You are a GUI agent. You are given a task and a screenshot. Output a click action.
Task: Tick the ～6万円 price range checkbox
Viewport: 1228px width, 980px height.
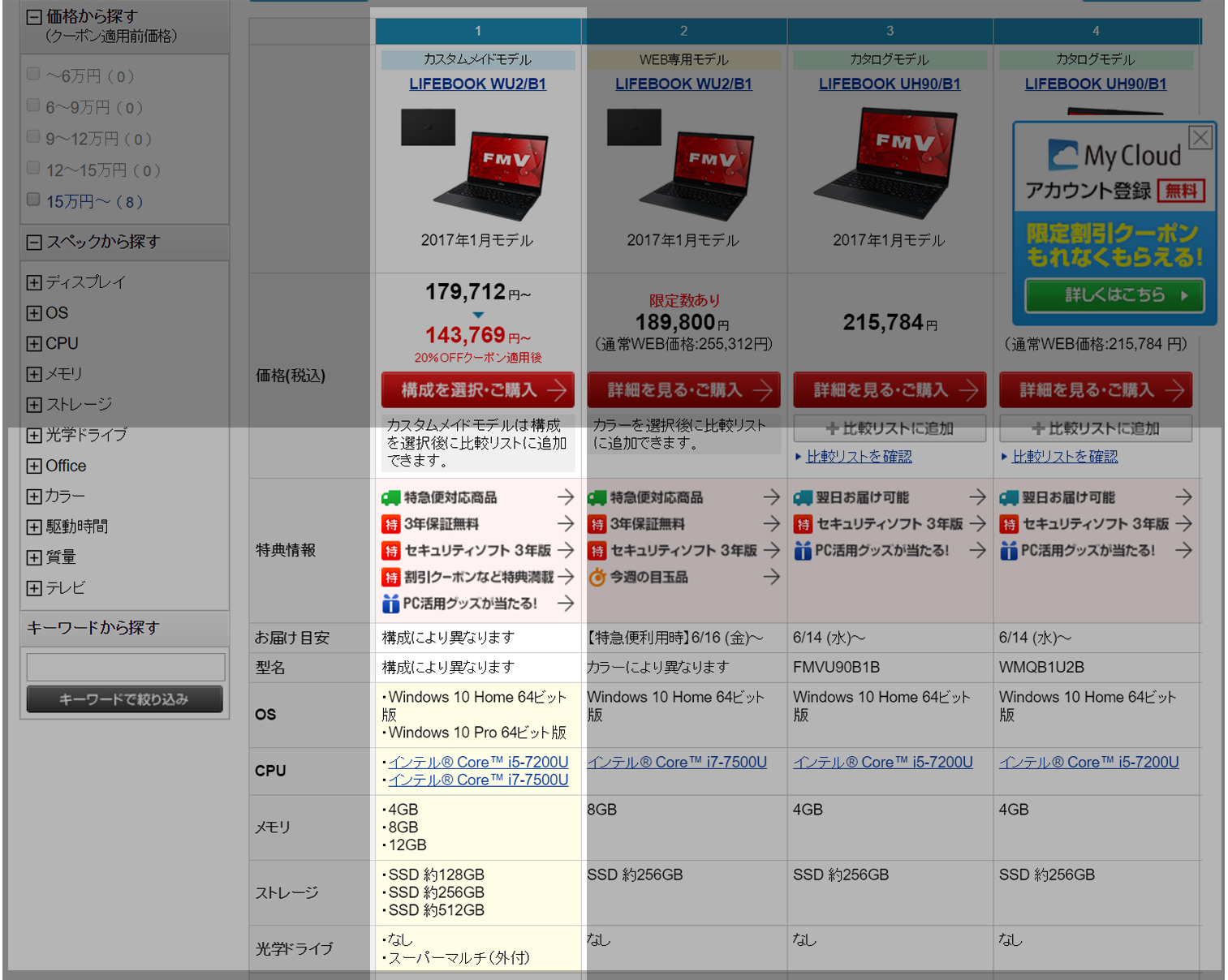[33, 74]
